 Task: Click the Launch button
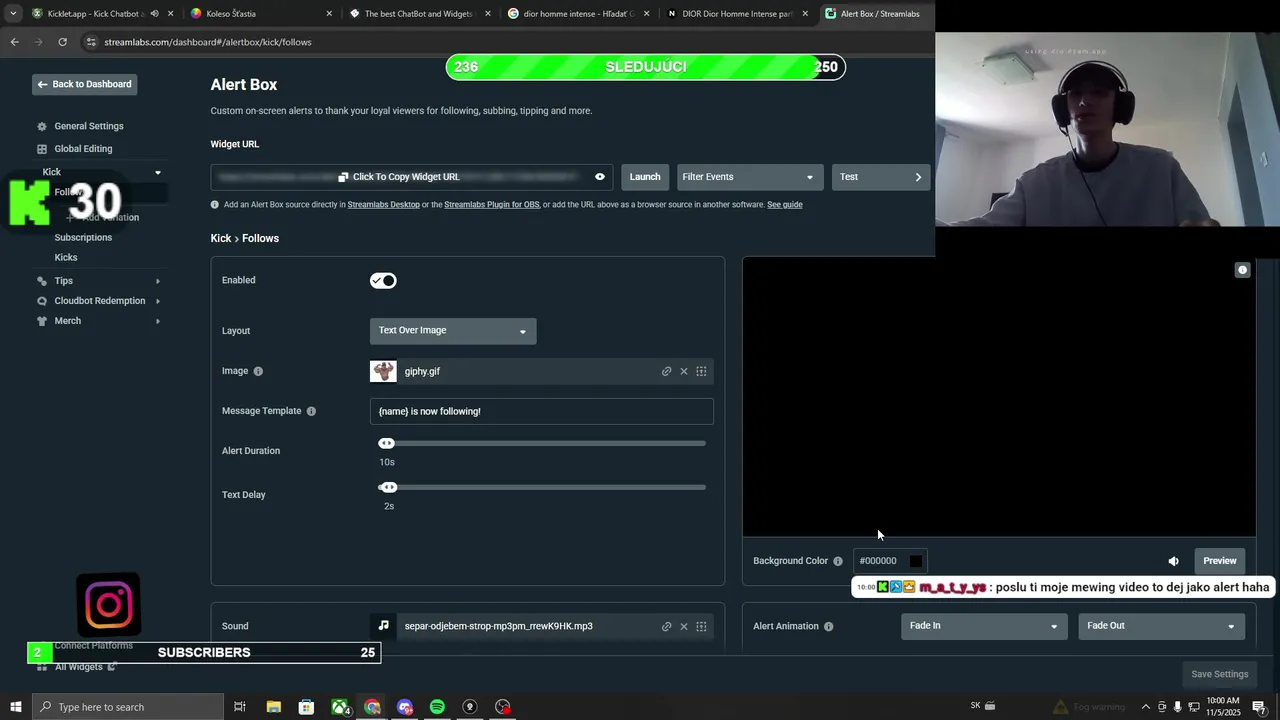(x=645, y=177)
